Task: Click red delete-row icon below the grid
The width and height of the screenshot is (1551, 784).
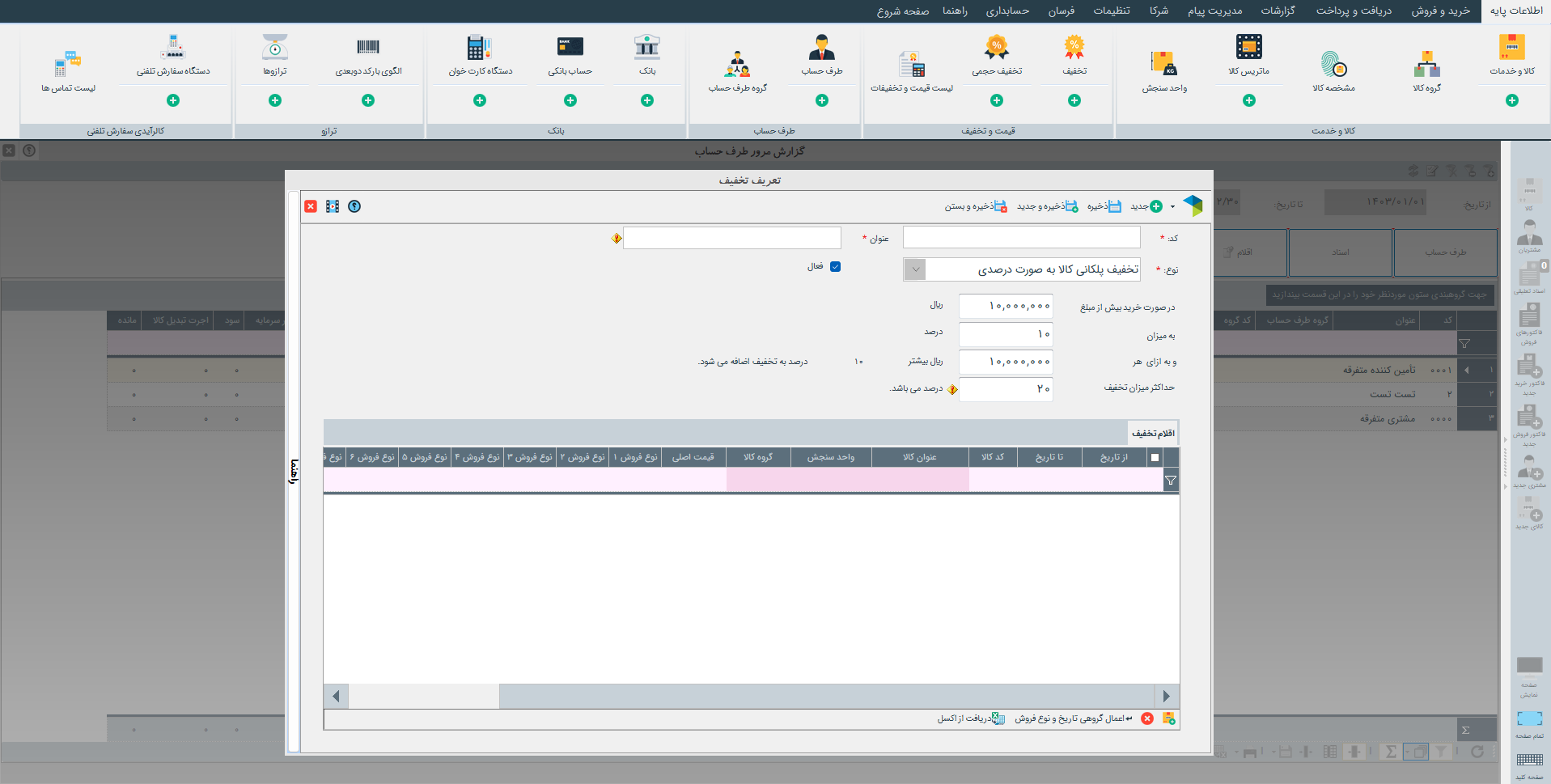Action: (1147, 718)
